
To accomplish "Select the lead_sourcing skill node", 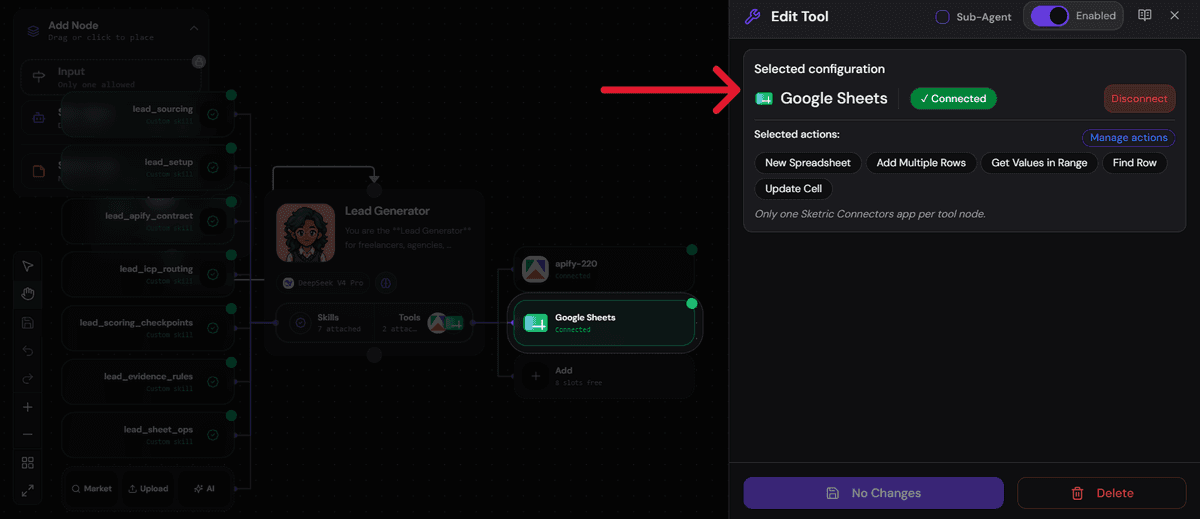I will click(147, 113).
